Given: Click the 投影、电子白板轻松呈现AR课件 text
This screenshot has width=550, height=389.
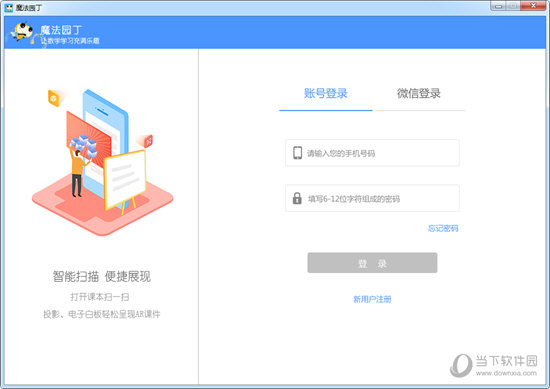Looking at the screenshot, I should coord(102,314).
